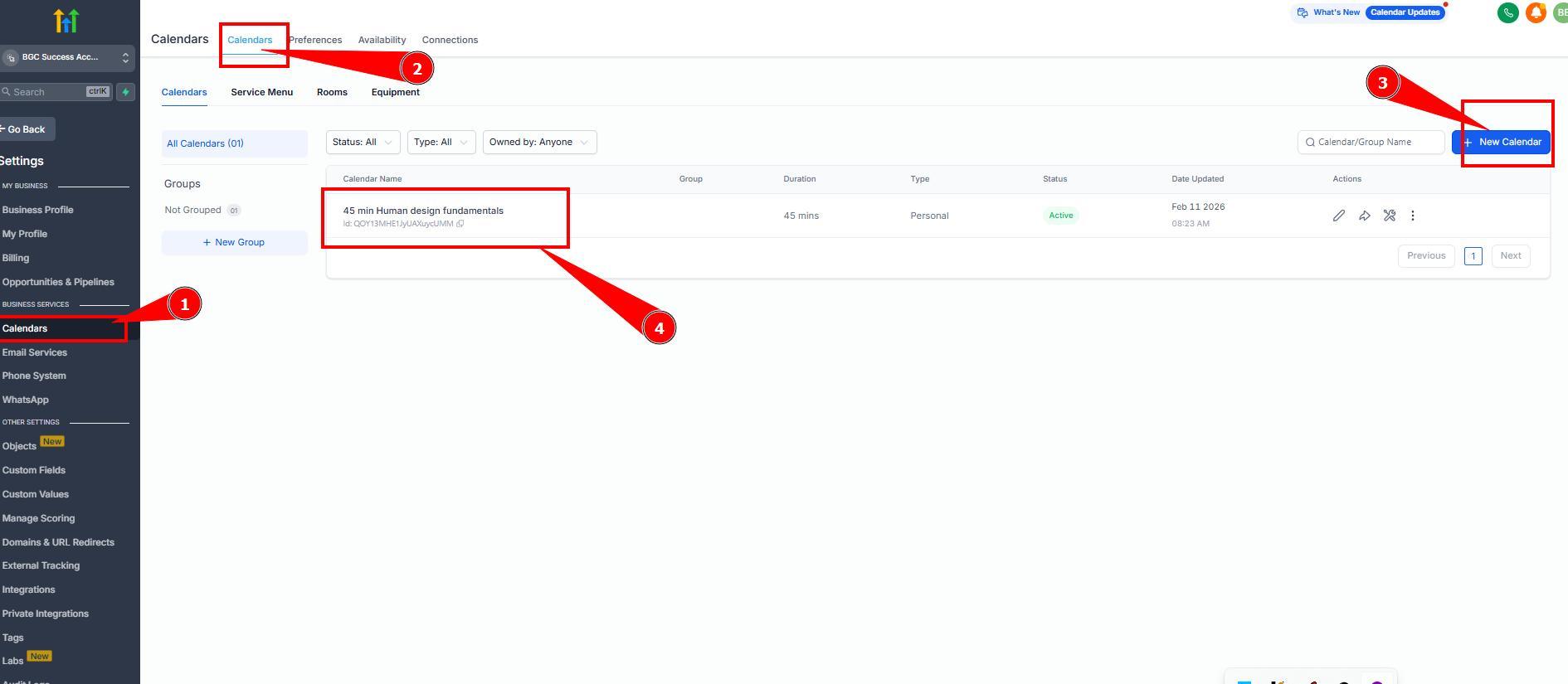Click the green phone dialer icon
This screenshot has width=1568, height=684.
[x=1507, y=12]
